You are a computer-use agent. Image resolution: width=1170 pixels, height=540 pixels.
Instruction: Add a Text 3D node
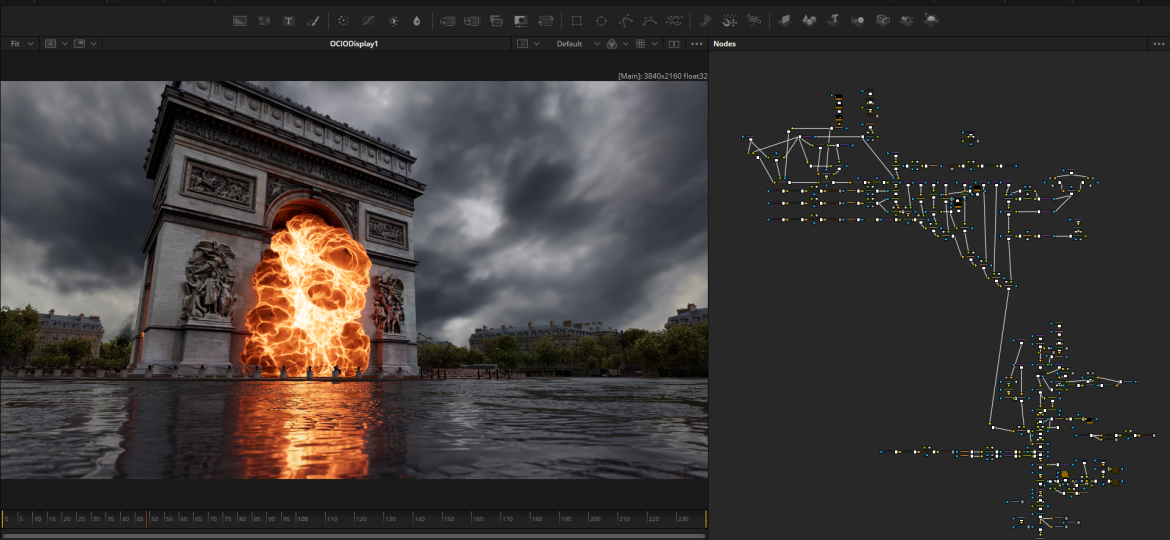832,20
